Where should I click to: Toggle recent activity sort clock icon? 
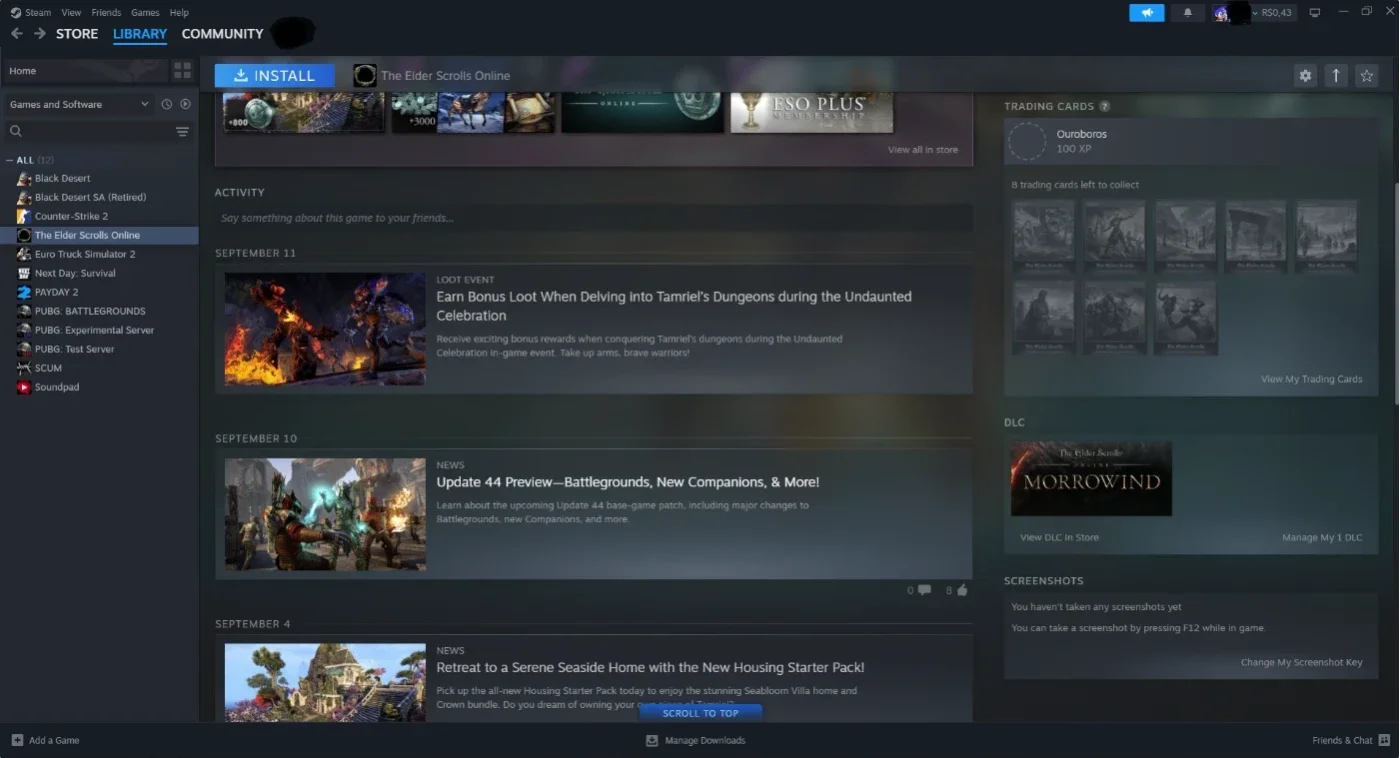coord(167,104)
